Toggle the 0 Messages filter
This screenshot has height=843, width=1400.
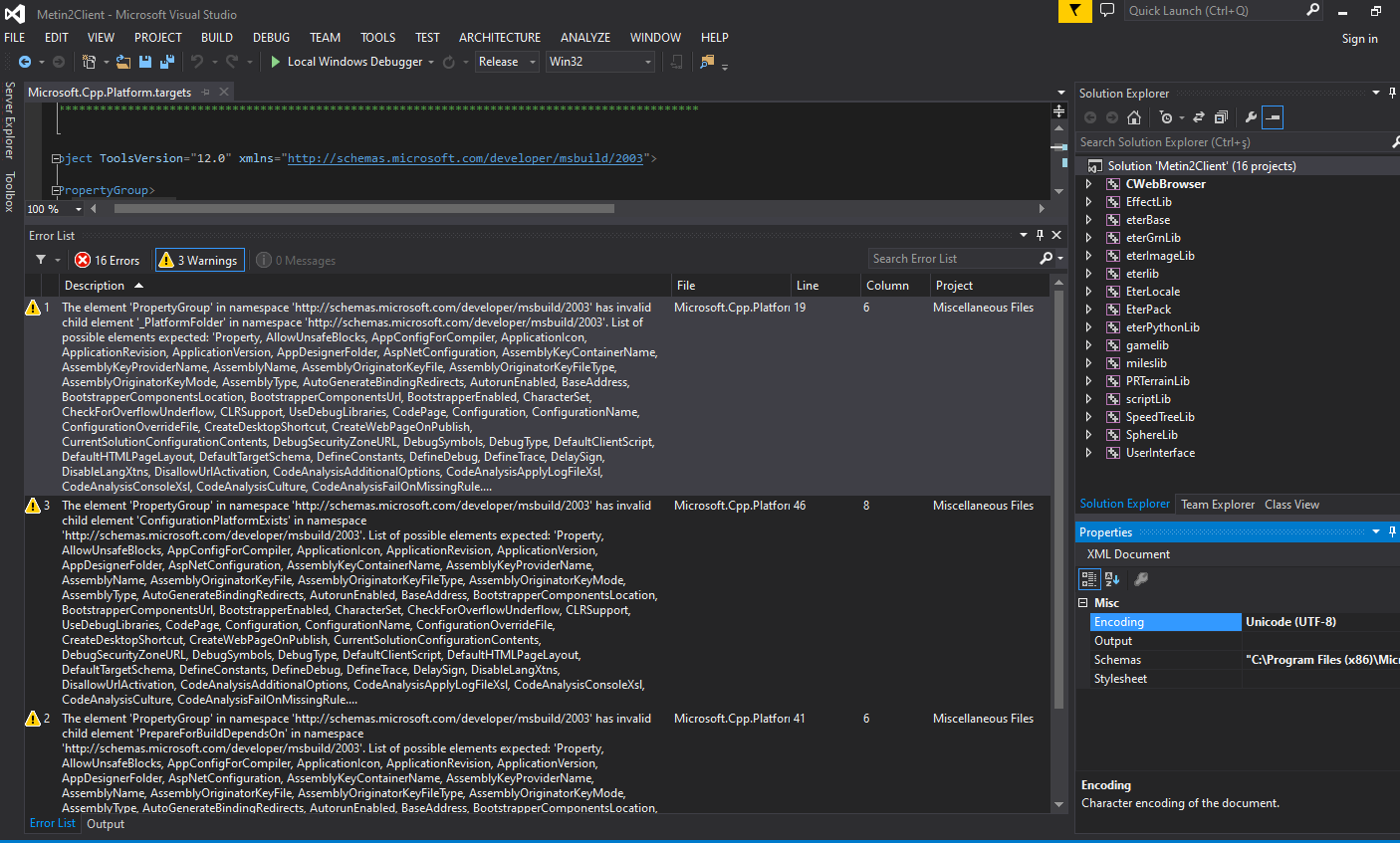tap(296, 260)
